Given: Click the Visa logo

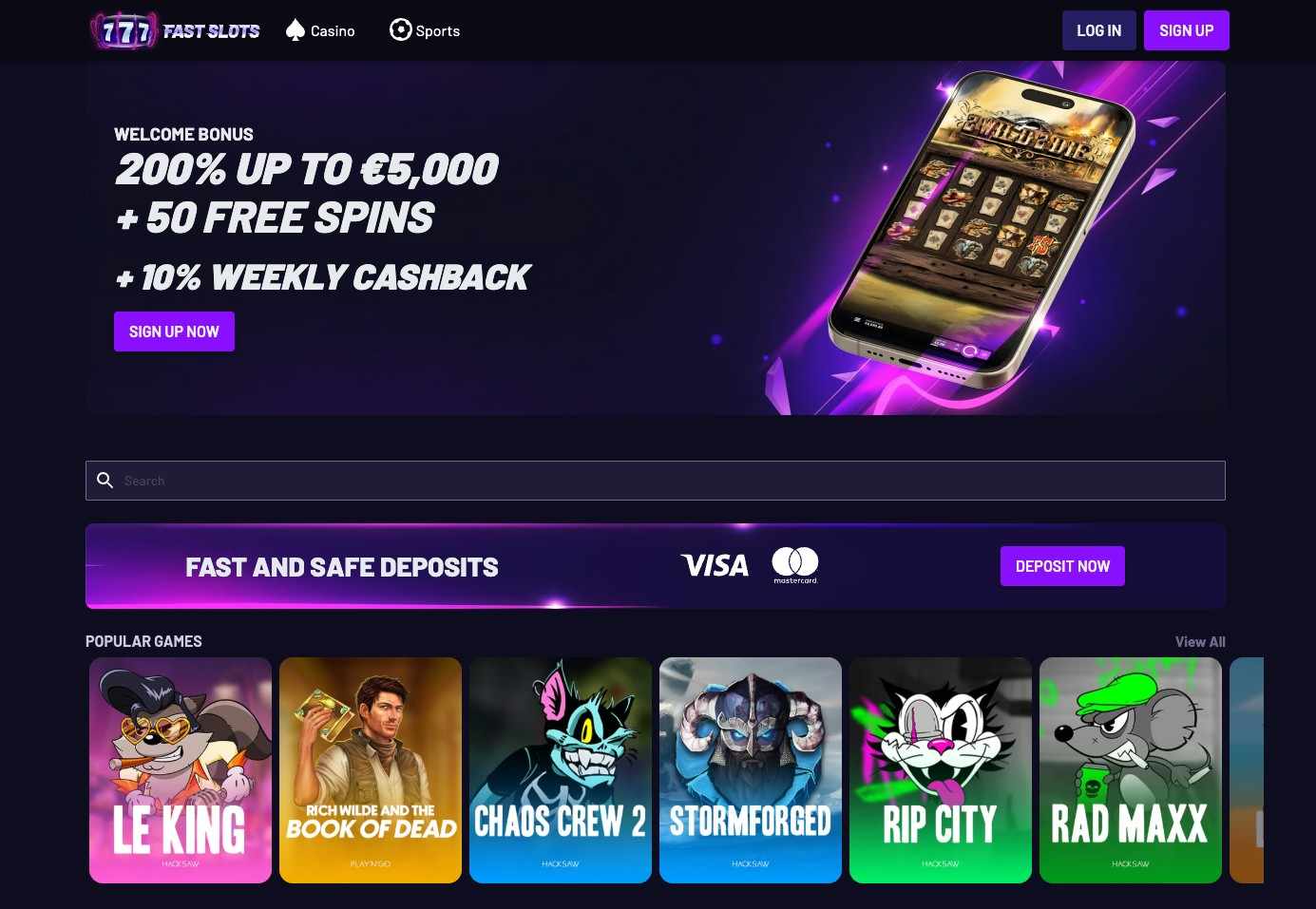Looking at the screenshot, I should pos(715,566).
